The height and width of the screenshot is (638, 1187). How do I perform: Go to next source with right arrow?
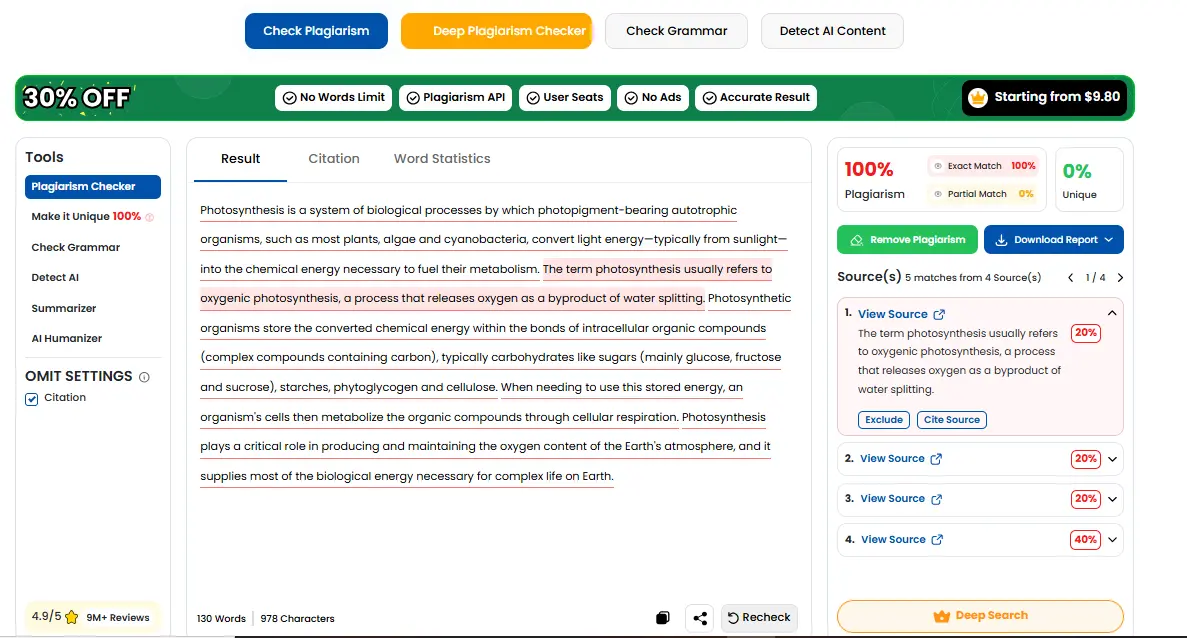1120,278
